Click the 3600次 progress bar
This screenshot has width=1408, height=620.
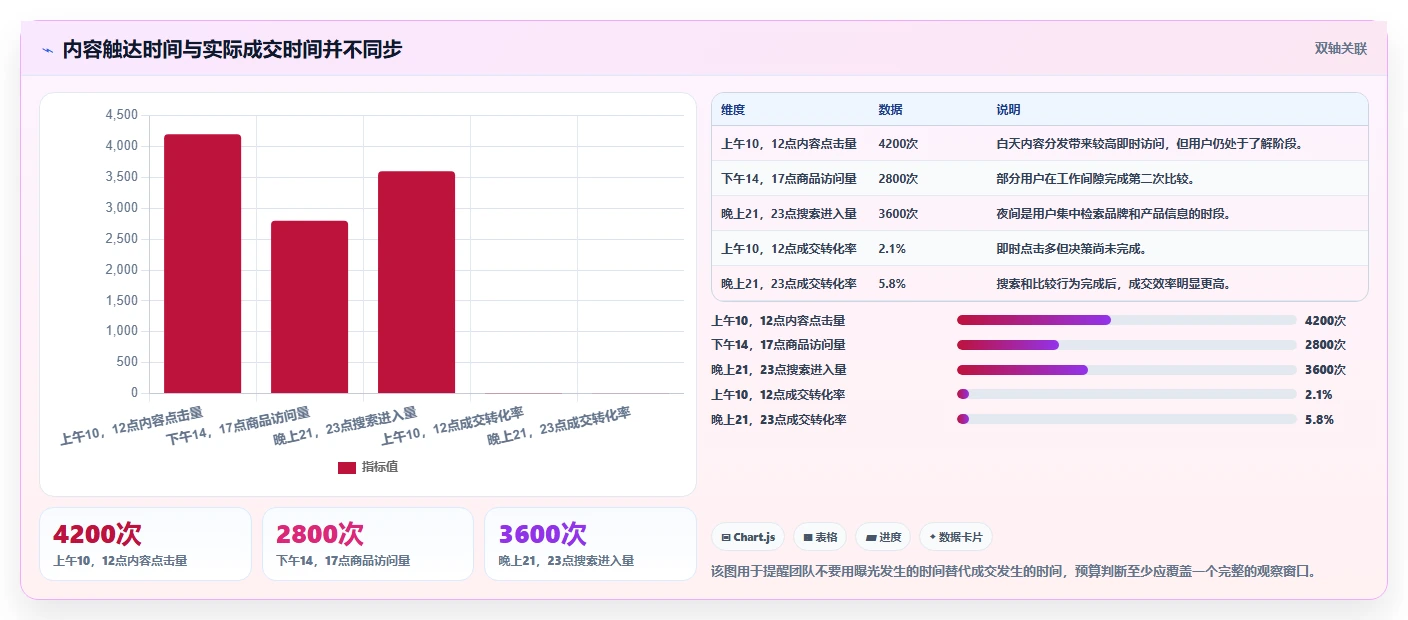pyautogui.click(x=1127, y=370)
